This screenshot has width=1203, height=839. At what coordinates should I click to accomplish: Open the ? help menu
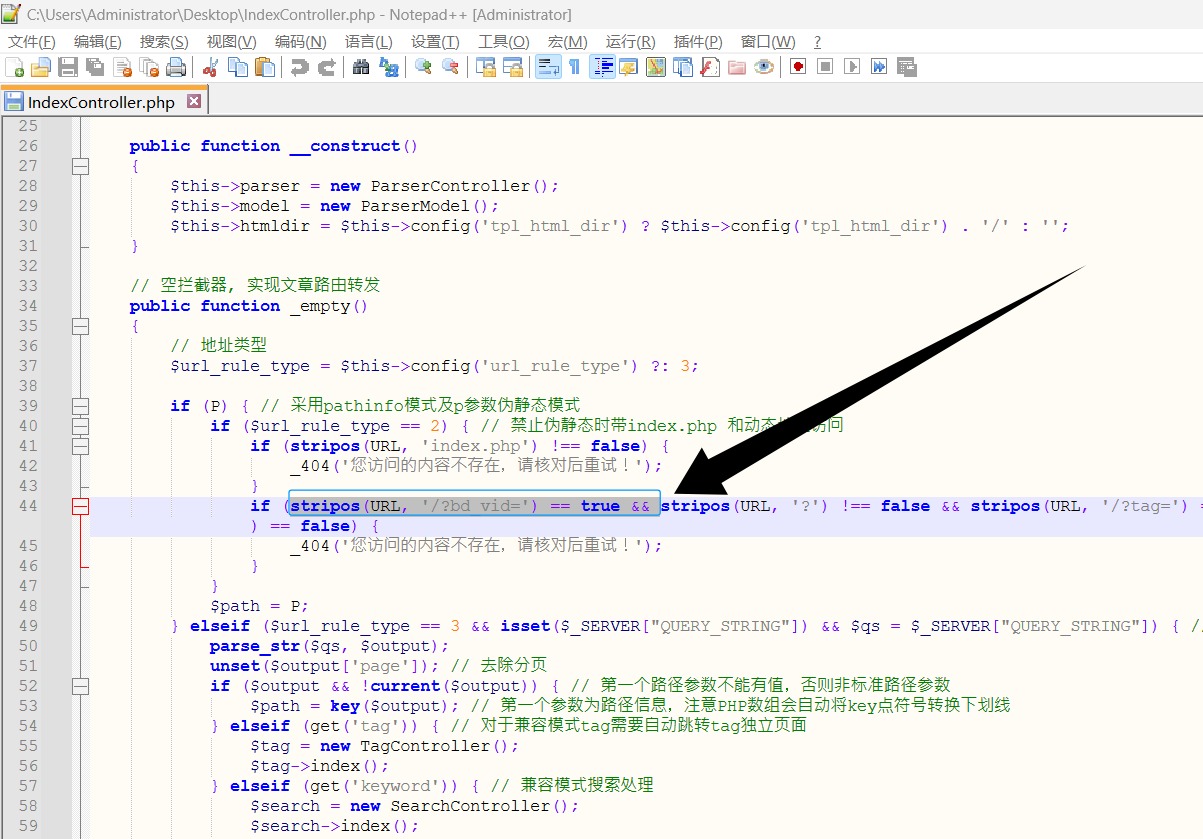(817, 41)
